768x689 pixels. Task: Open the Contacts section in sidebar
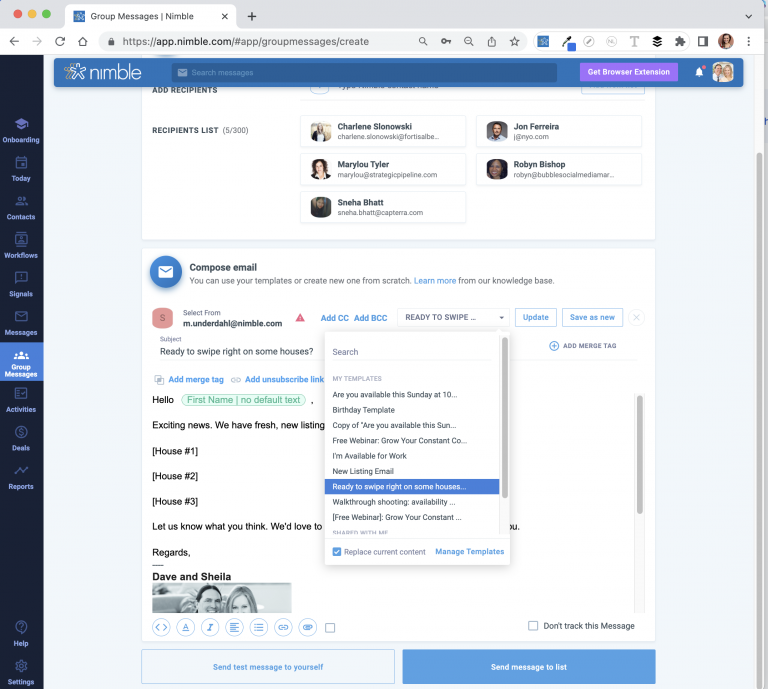[21, 207]
